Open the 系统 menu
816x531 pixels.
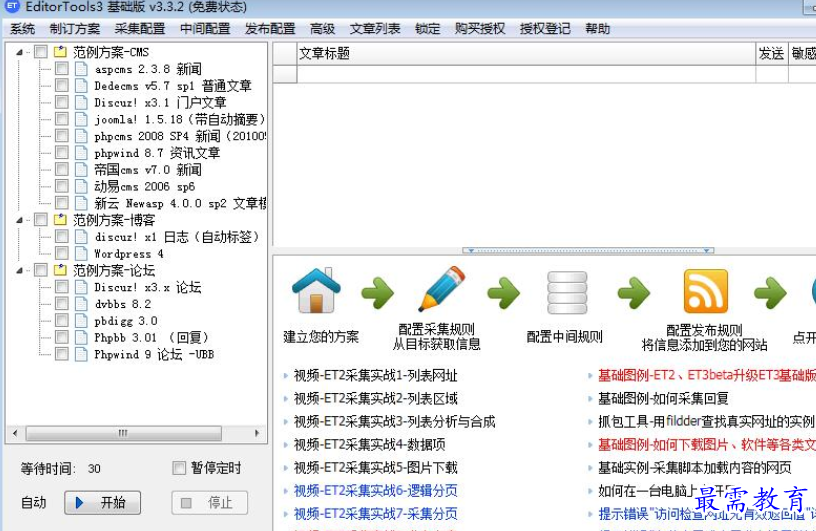pos(22,29)
